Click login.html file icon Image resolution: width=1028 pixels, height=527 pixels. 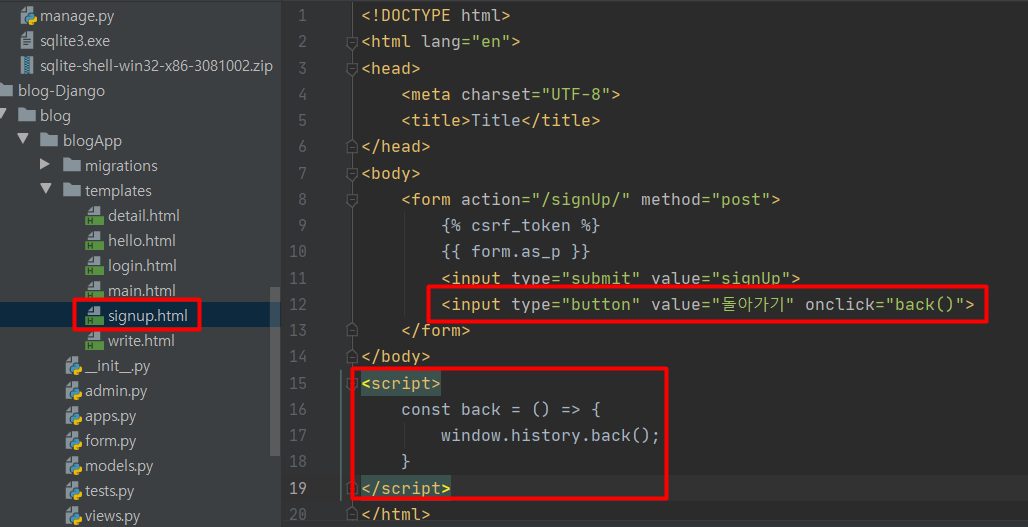pyautogui.click(x=94, y=265)
